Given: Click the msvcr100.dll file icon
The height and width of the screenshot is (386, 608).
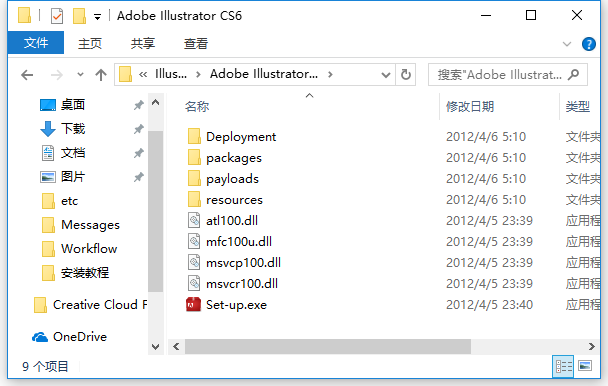Looking at the screenshot, I should click(x=194, y=283).
